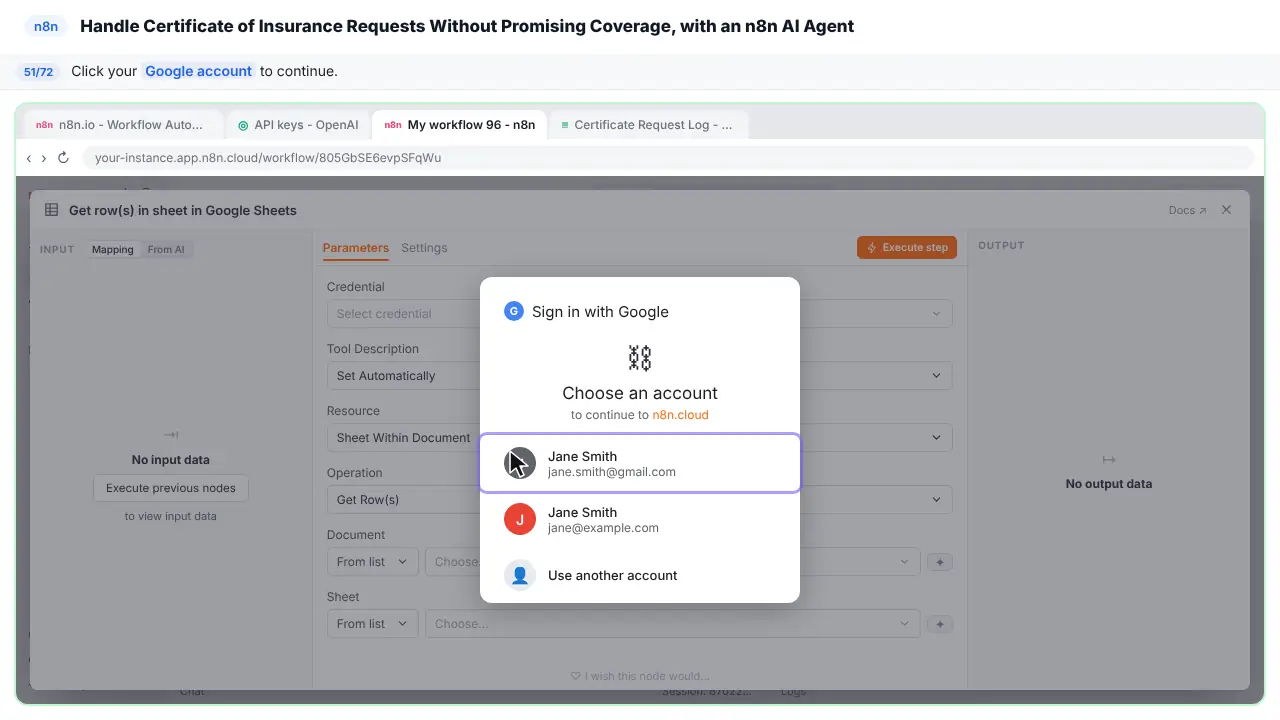This screenshot has height=720, width=1280.
Task: Reload the page with the refresh icon
Action: point(63,158)
